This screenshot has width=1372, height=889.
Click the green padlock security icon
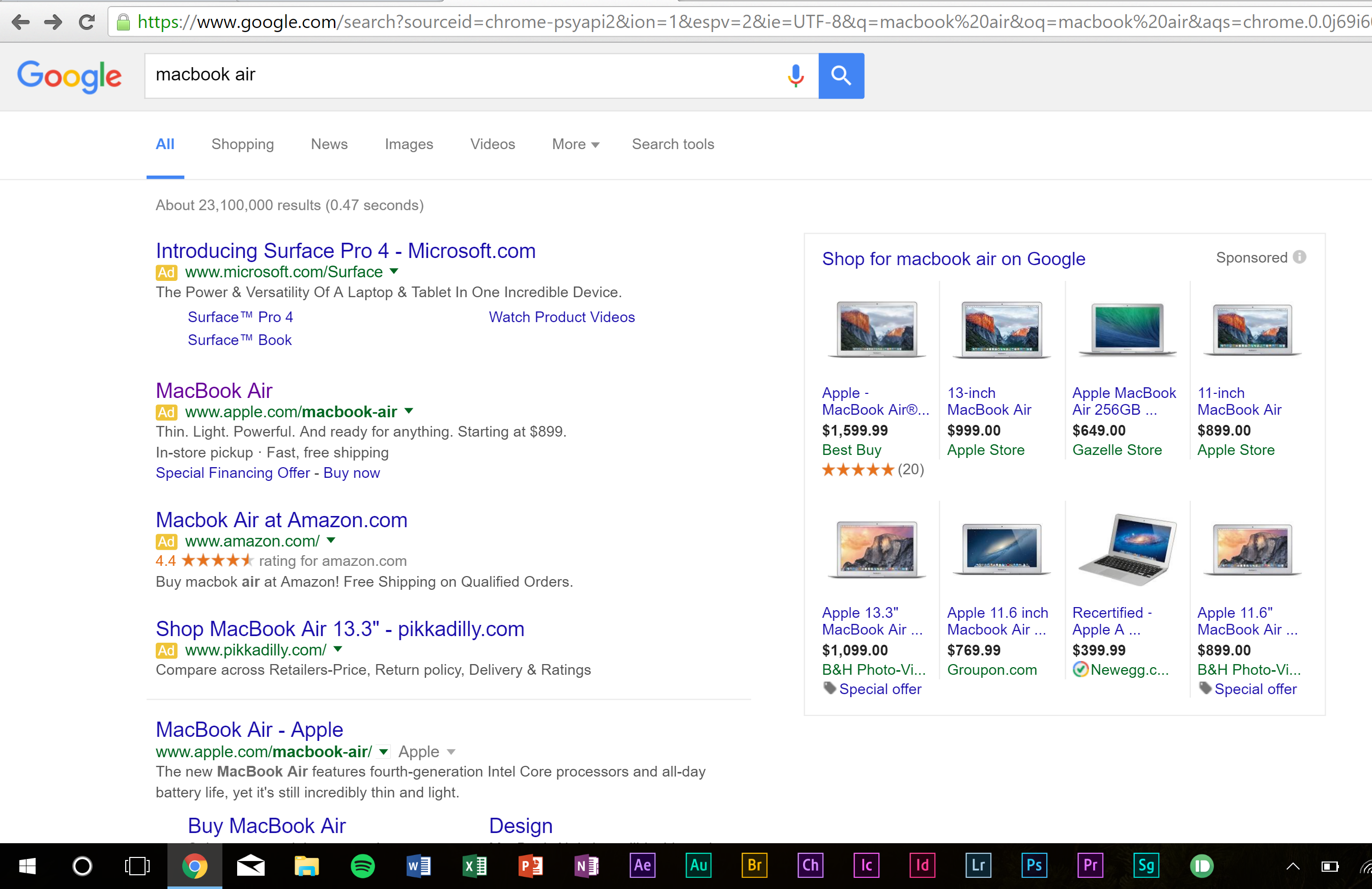pos(123,22)
